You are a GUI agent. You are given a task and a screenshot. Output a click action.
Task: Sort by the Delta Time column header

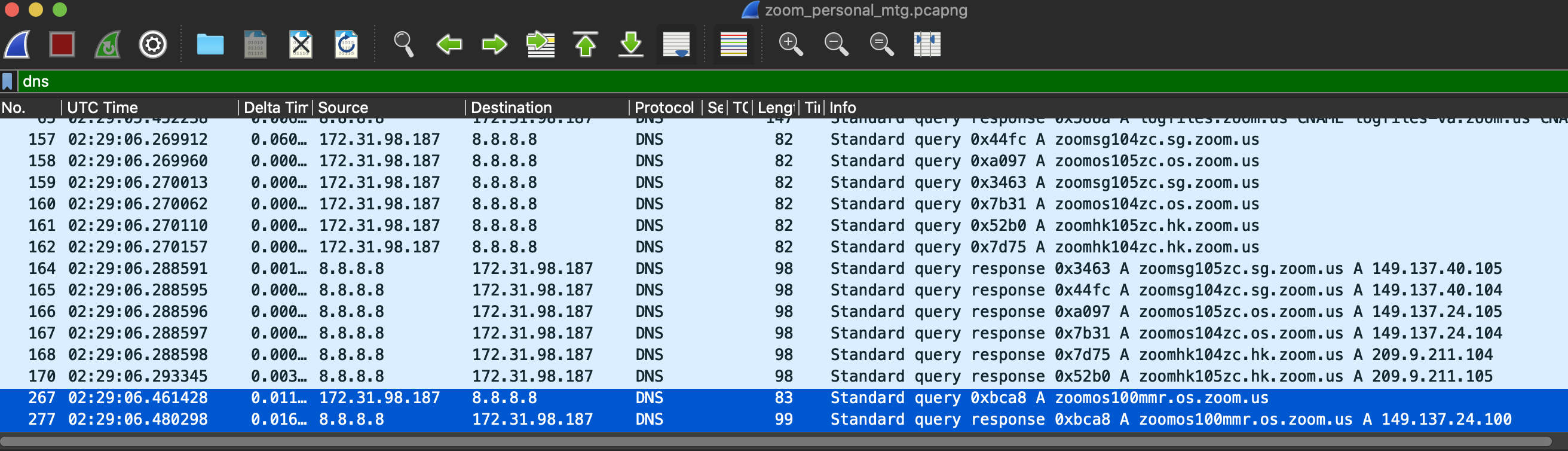pos(275,108)
